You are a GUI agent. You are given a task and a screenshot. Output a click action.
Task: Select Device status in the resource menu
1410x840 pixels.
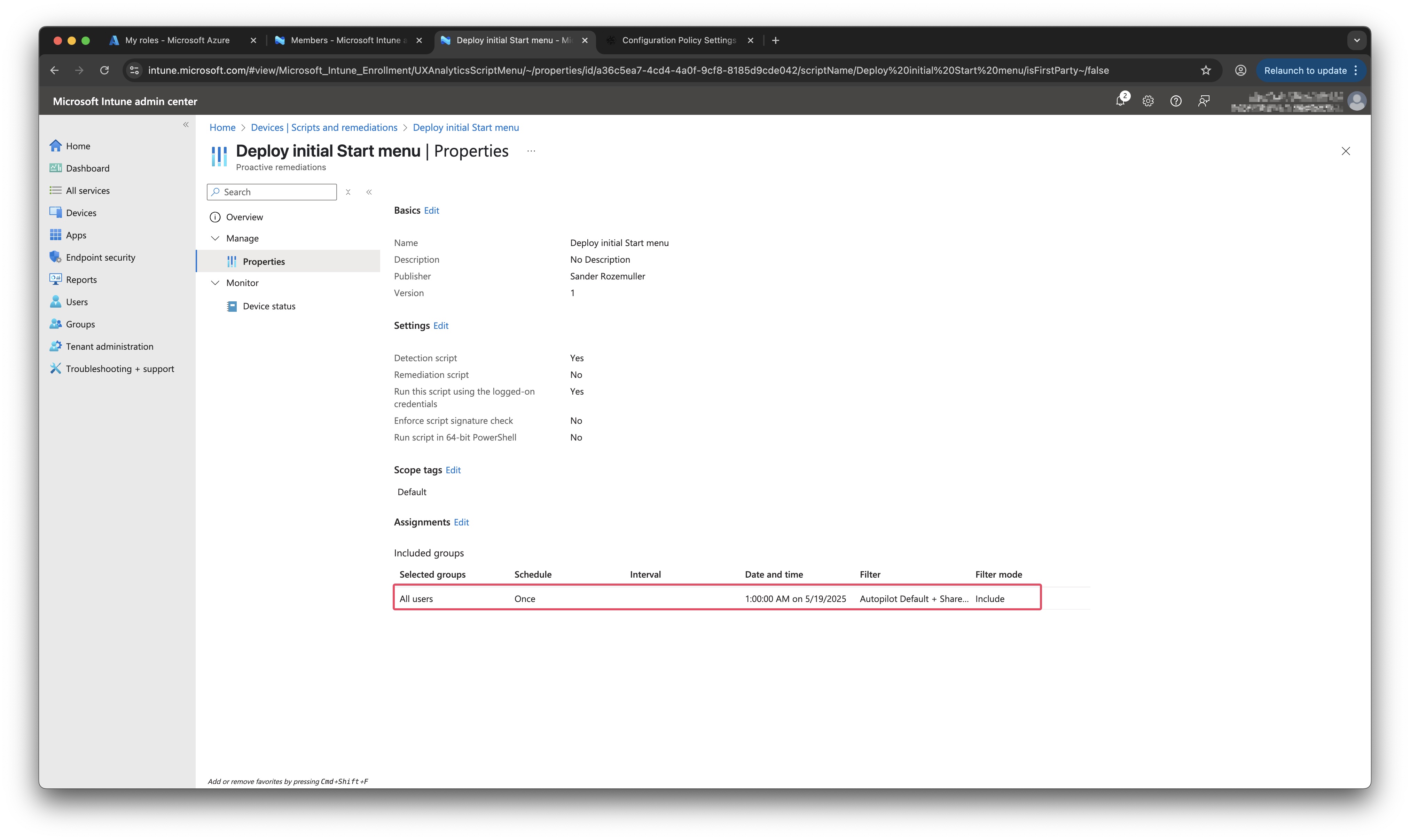(269, 306)
